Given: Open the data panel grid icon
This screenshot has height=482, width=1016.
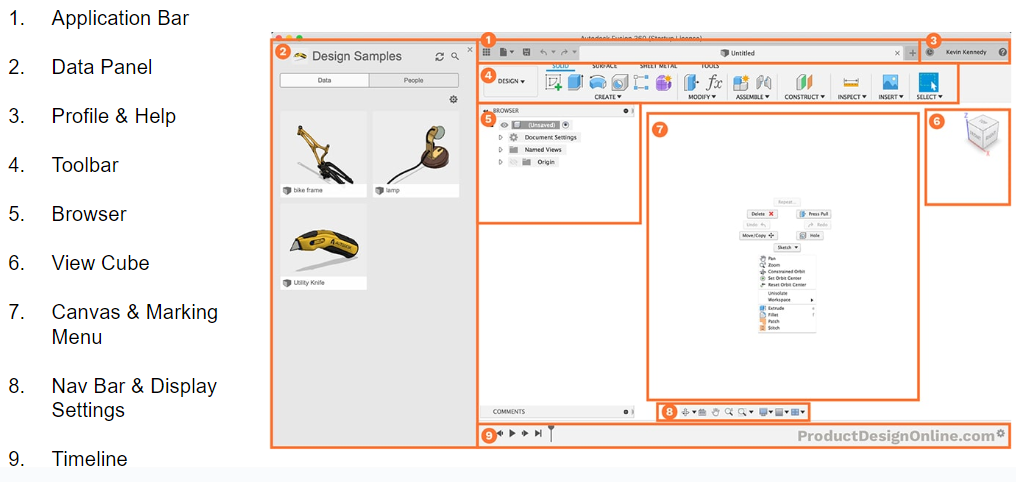Looking at the screenshot, I should pos(487,52).
